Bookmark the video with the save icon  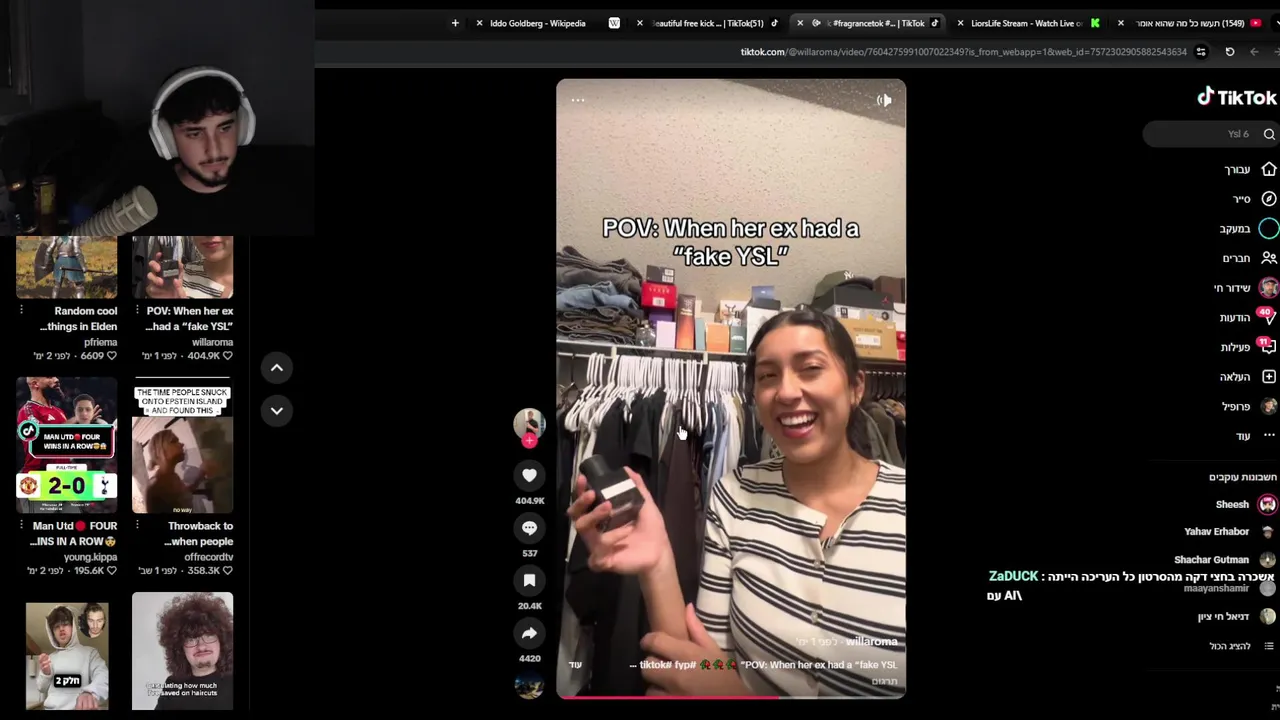click(x=529, y=581)
